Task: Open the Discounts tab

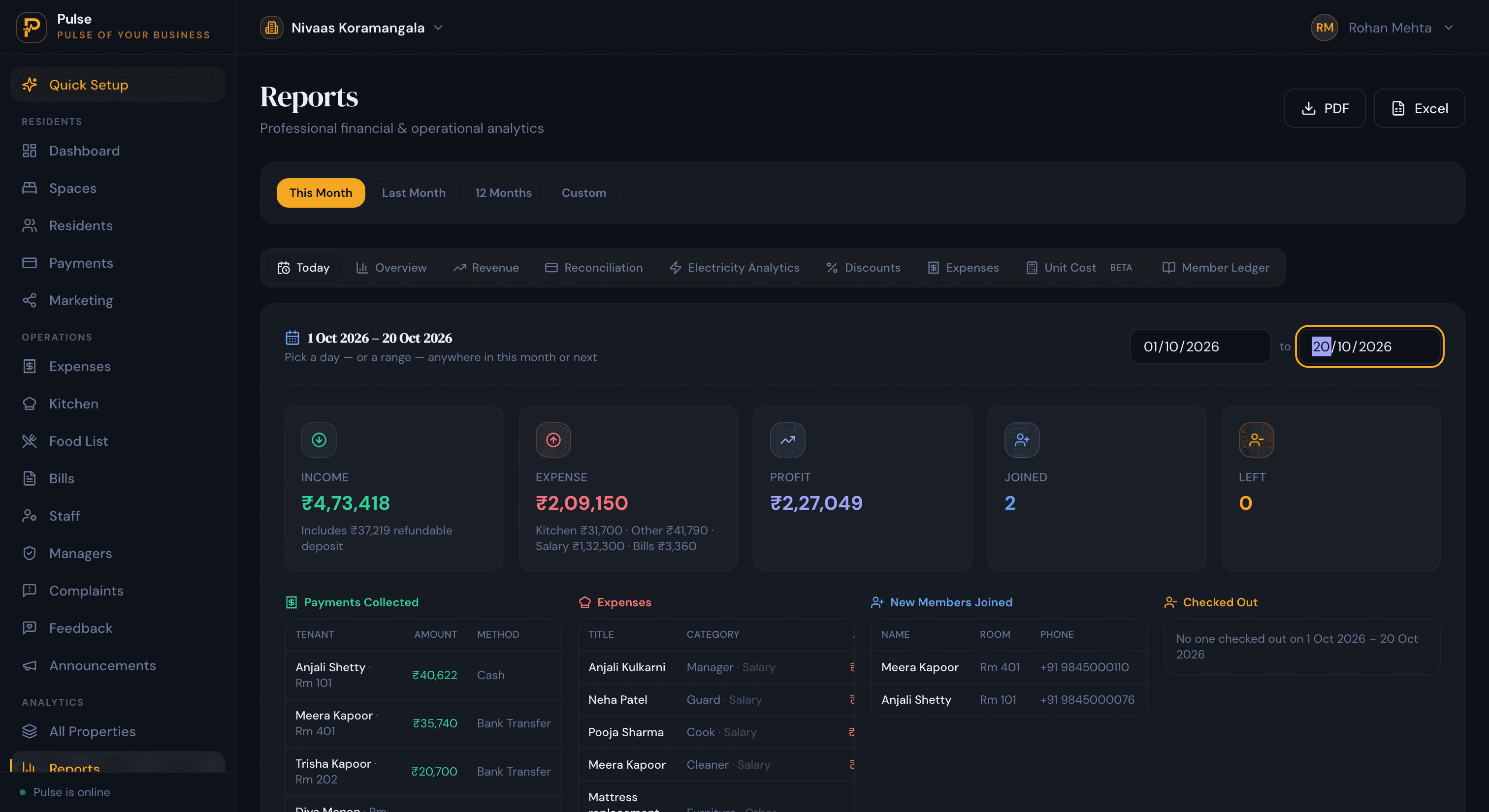Action: (864, 268)
